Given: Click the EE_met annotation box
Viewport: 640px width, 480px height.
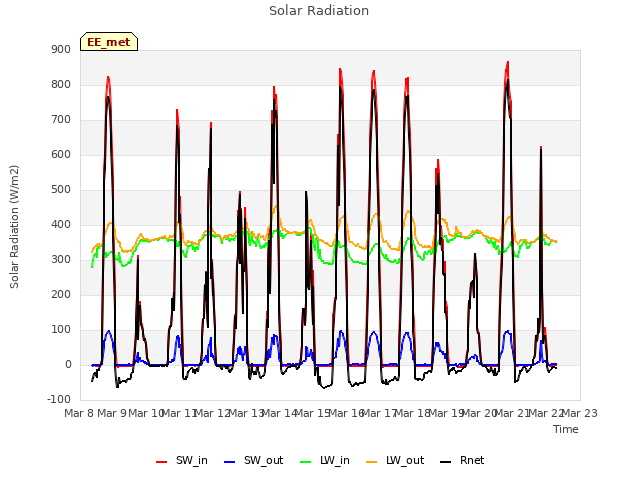Looking at the screenshot, I should (109, 42).
